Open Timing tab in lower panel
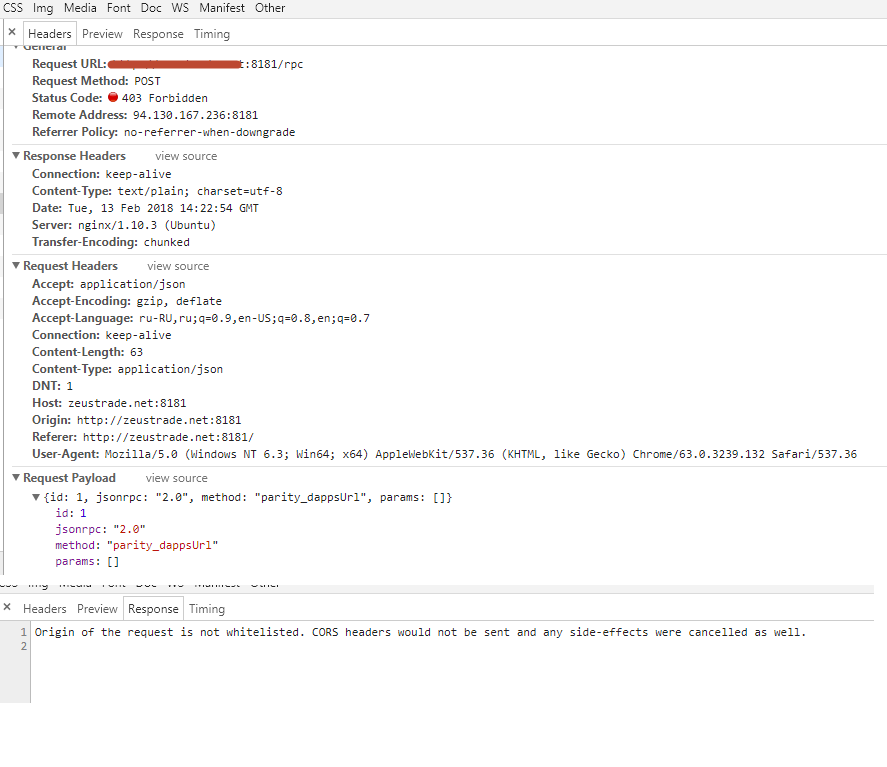Image resolution: width=887 pixels, height=767 pixels. (x=206, y=609)
